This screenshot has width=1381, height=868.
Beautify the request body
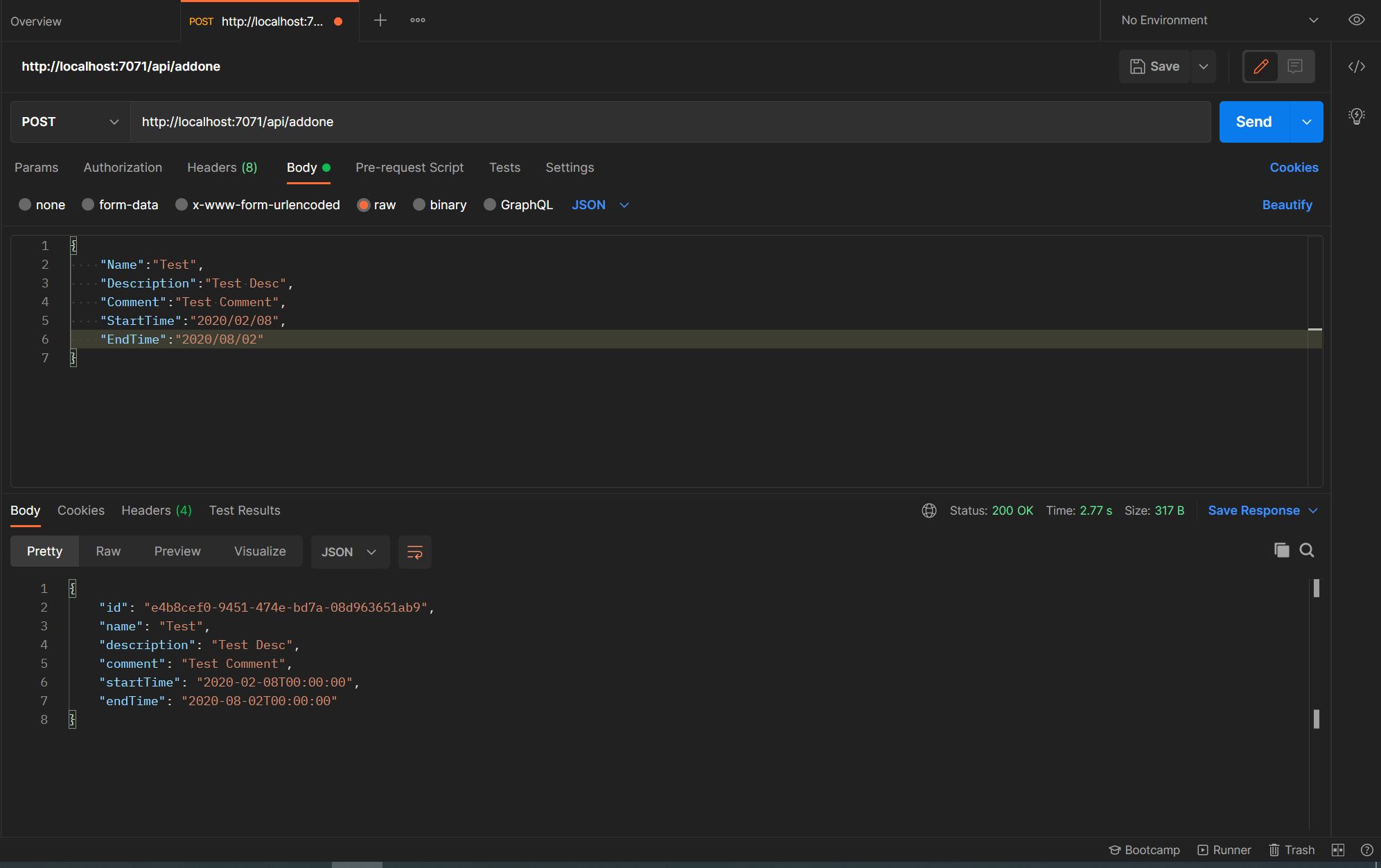coord(1287,205)
